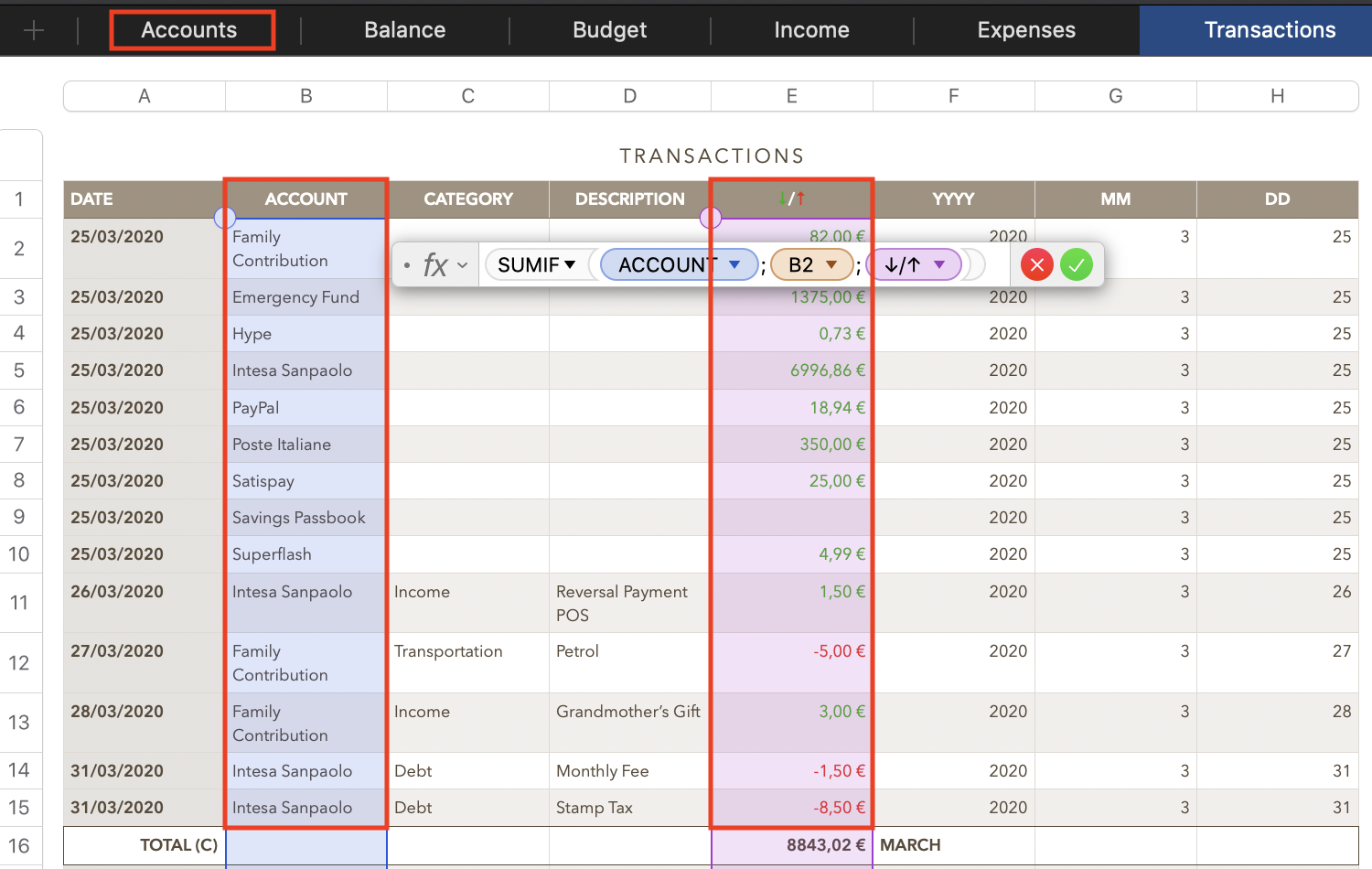This screenshot has width=1372, height=869.
Task: Select column H header
Action: pos(1278,96)
